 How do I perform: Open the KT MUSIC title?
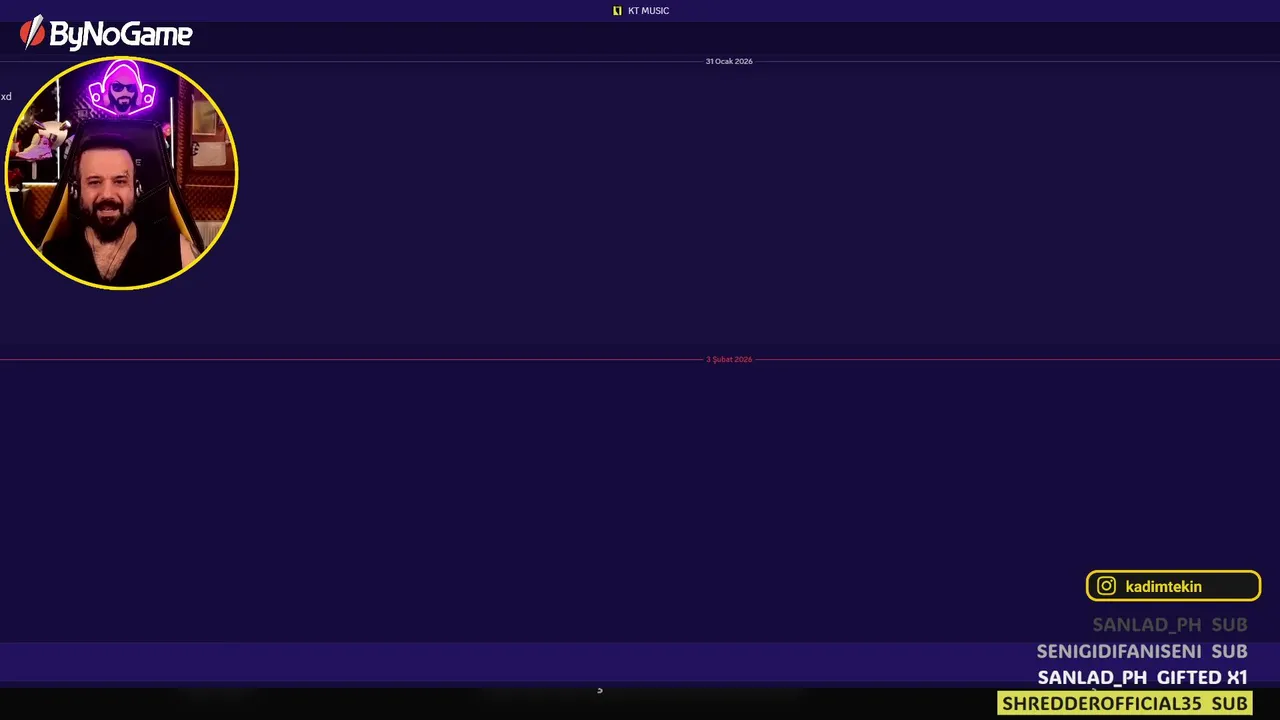click(648, 11)
